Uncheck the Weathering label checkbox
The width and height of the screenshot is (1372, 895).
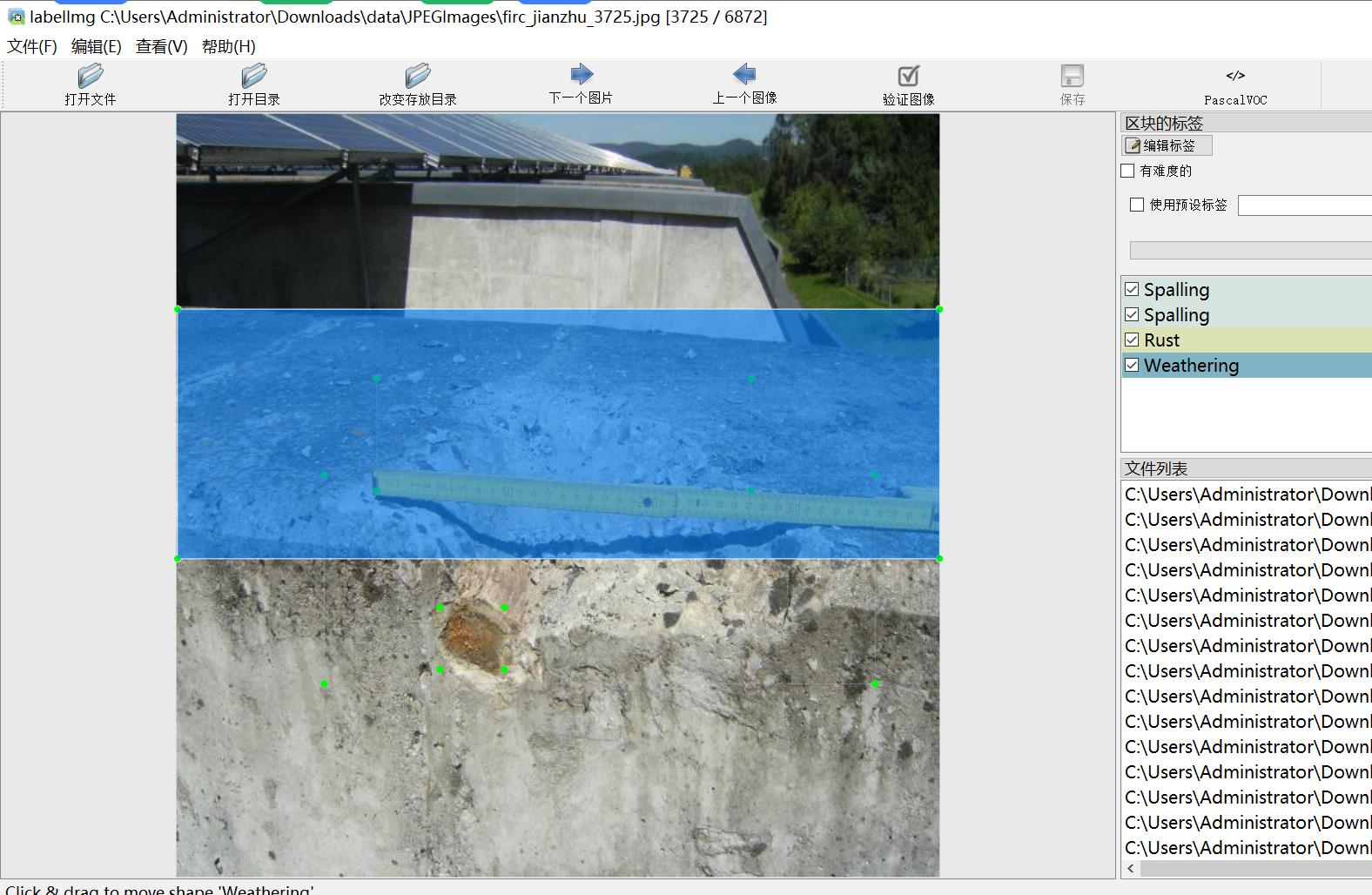(x=1132, y=365)
